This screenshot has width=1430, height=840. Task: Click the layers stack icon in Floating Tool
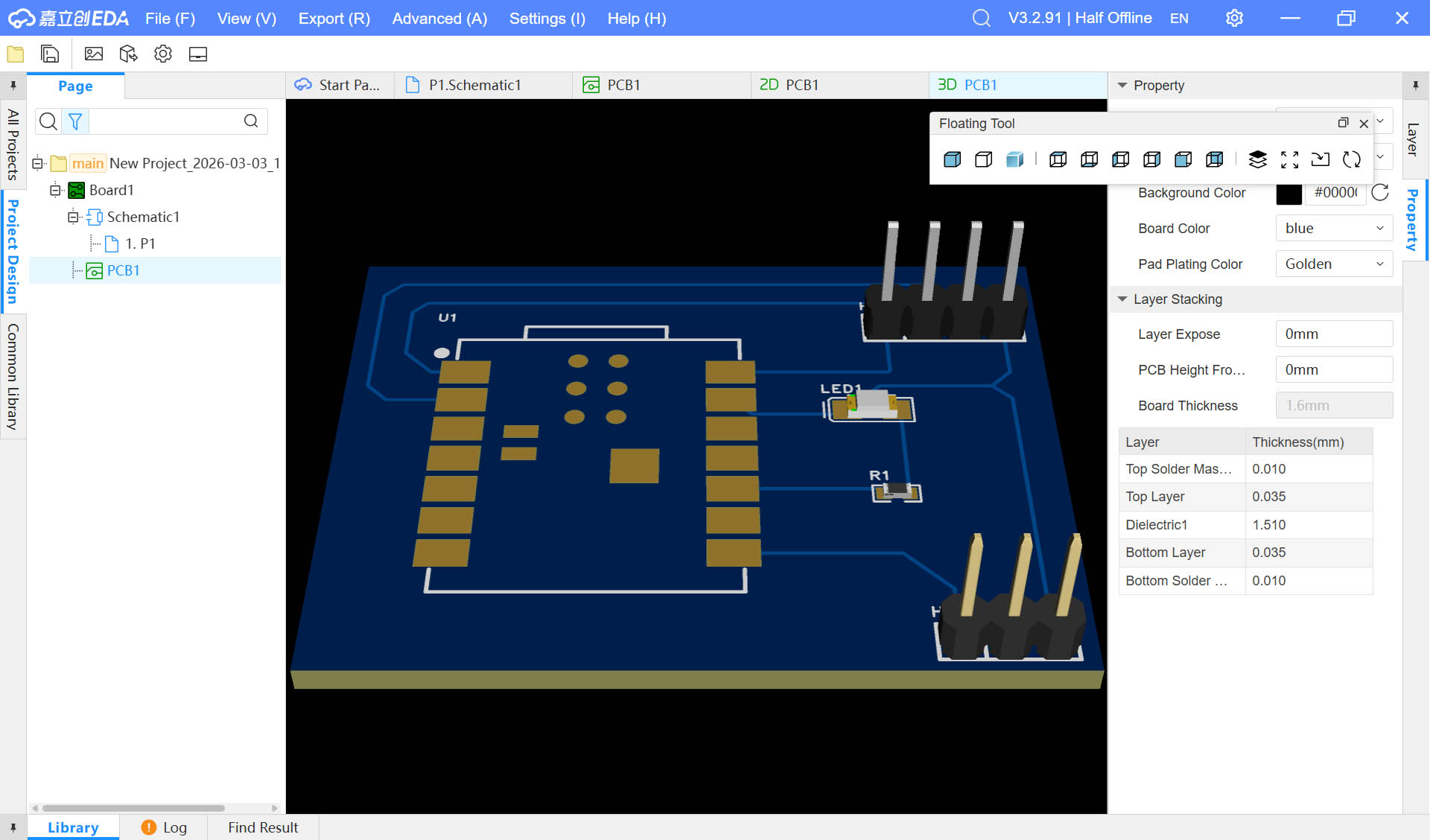click(1257, 159)
